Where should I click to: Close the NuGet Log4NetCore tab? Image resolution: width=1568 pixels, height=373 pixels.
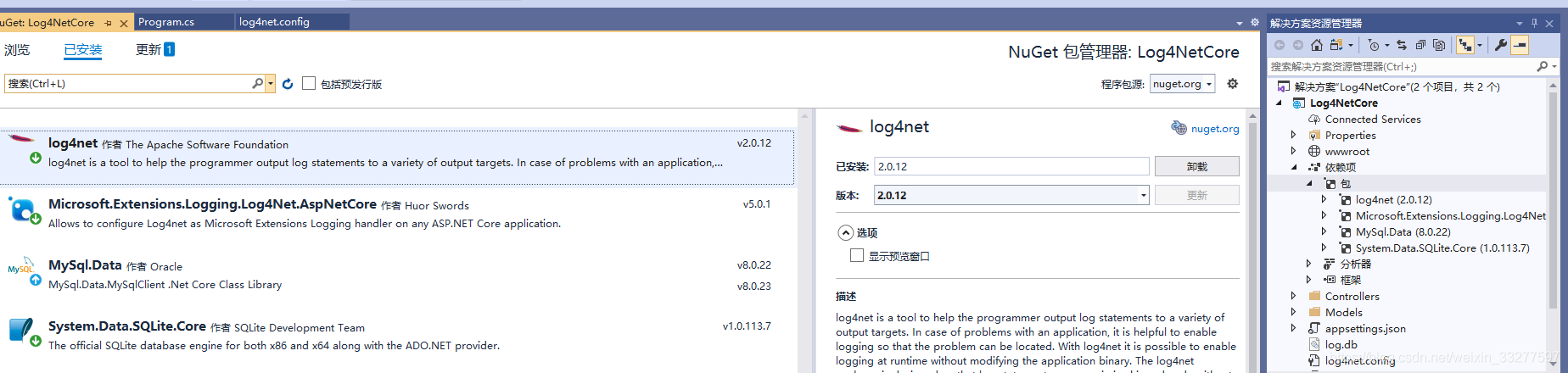point(124,23)
